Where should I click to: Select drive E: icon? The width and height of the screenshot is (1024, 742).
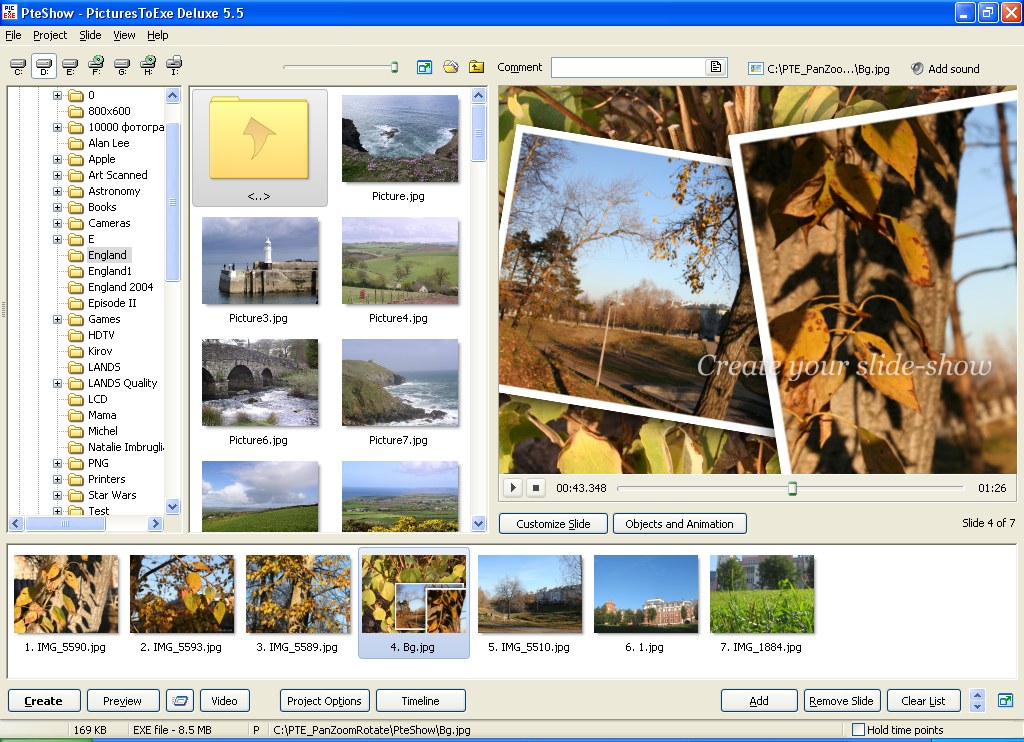tap(70, 65)
